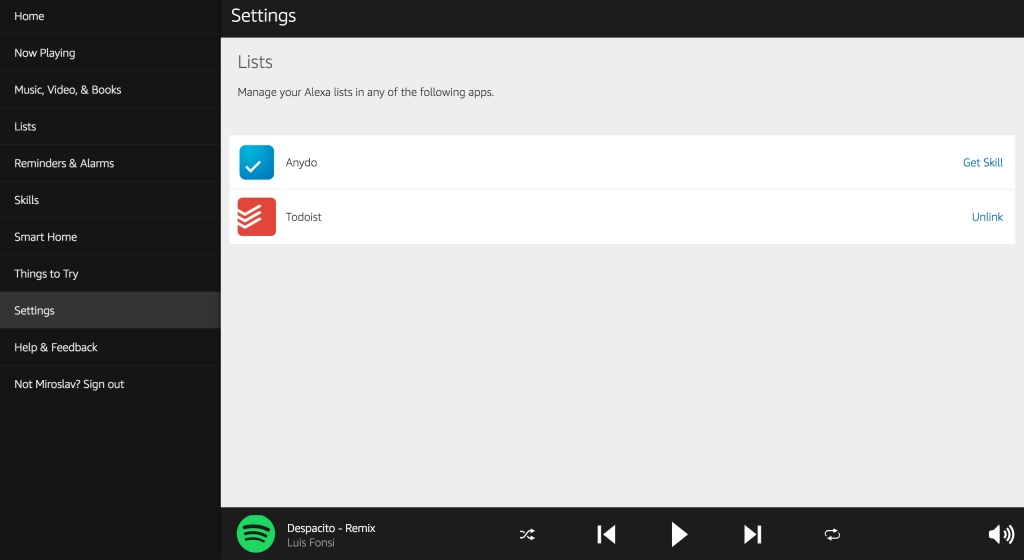Open the Smart Home menu item
The height and width of the screenshot is (560, 1024).
pyautogui.click(x=46, y=237)
